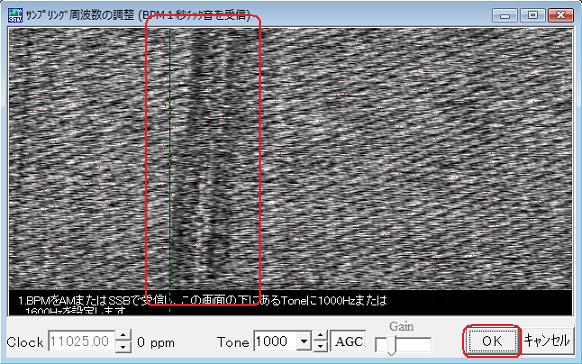The height and width of the screenshot is (364, 582).
Task: Click inside the Tone field showing 1000
Action: (x=275, y=341)
